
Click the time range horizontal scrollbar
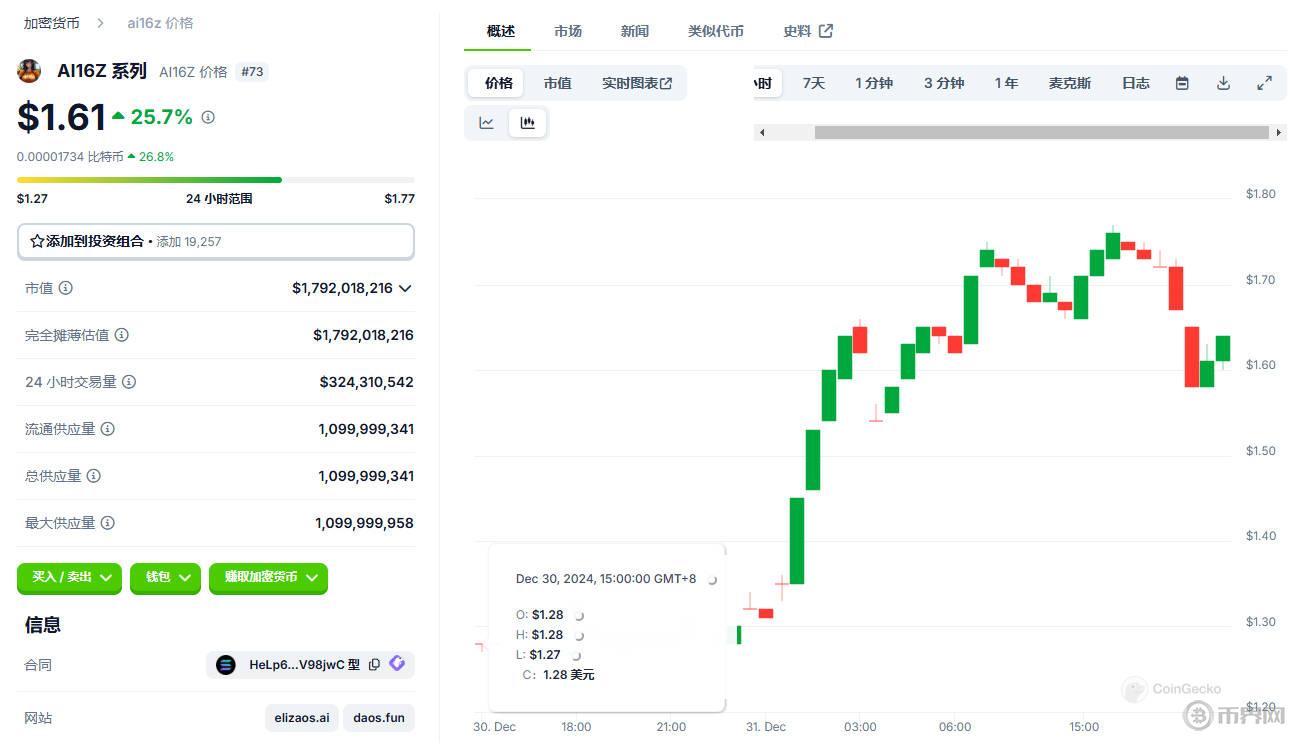pyautogui.click(x=1040, y=132)
